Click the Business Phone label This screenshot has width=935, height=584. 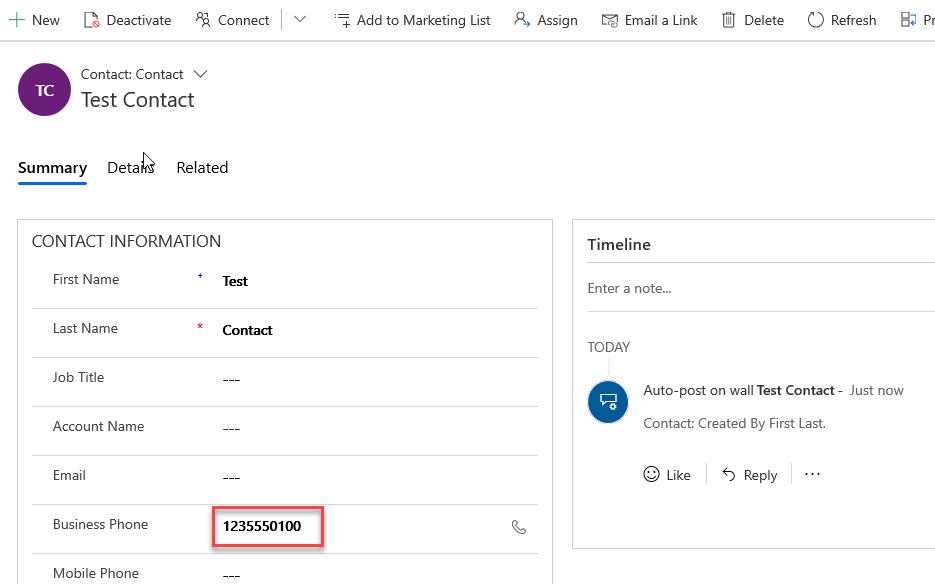(x=100, y=524)
